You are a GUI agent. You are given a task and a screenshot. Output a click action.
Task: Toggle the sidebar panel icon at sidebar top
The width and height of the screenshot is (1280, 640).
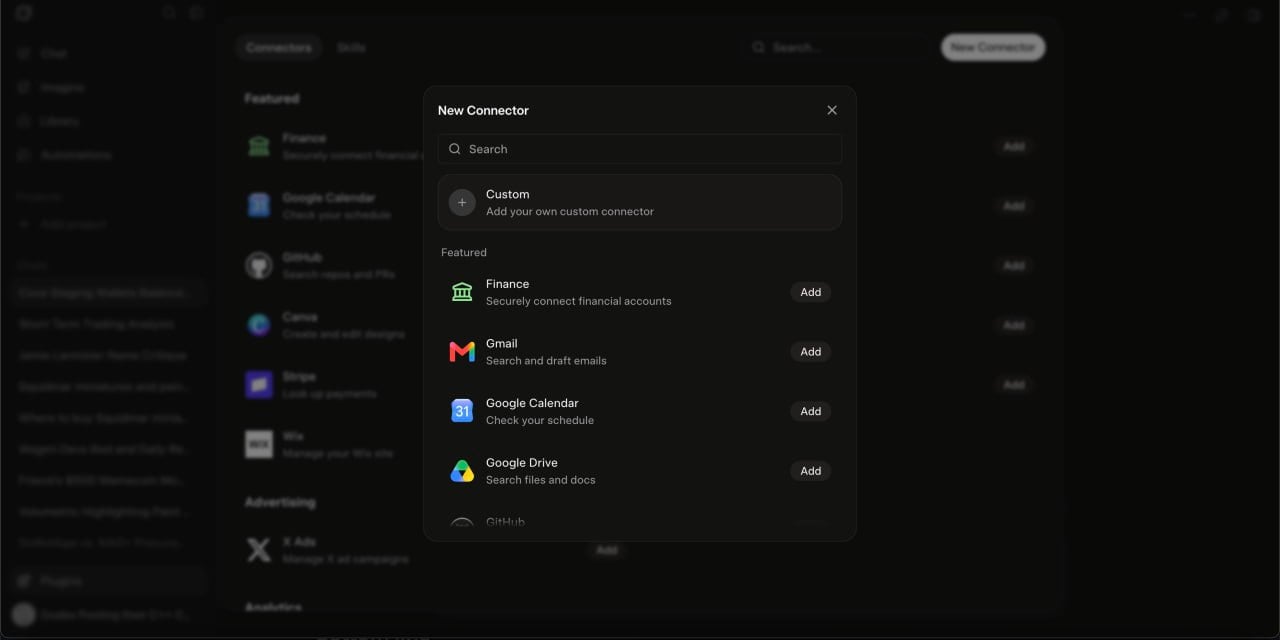pos(197,13)
